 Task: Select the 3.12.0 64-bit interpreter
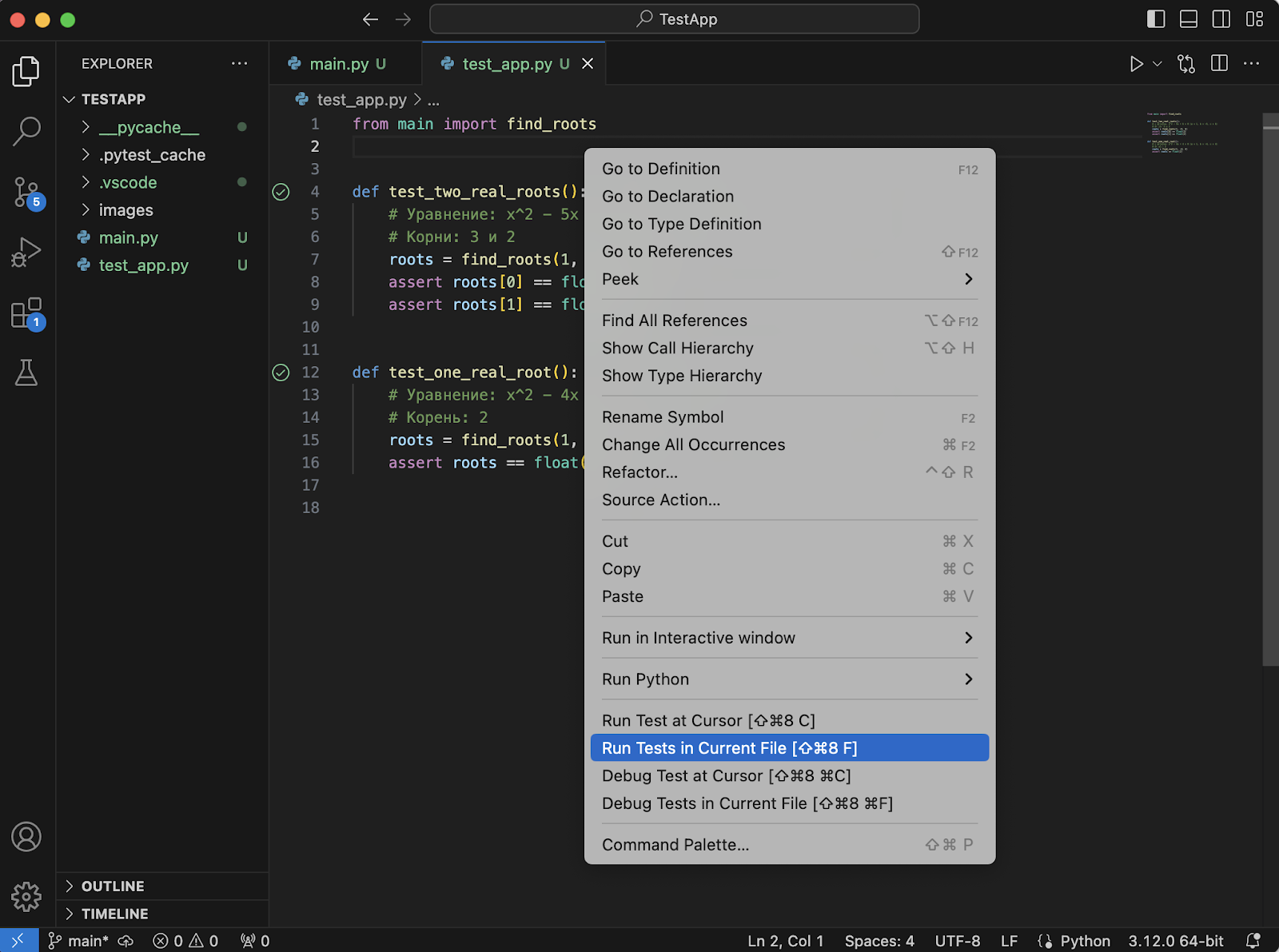point(1175,941)
